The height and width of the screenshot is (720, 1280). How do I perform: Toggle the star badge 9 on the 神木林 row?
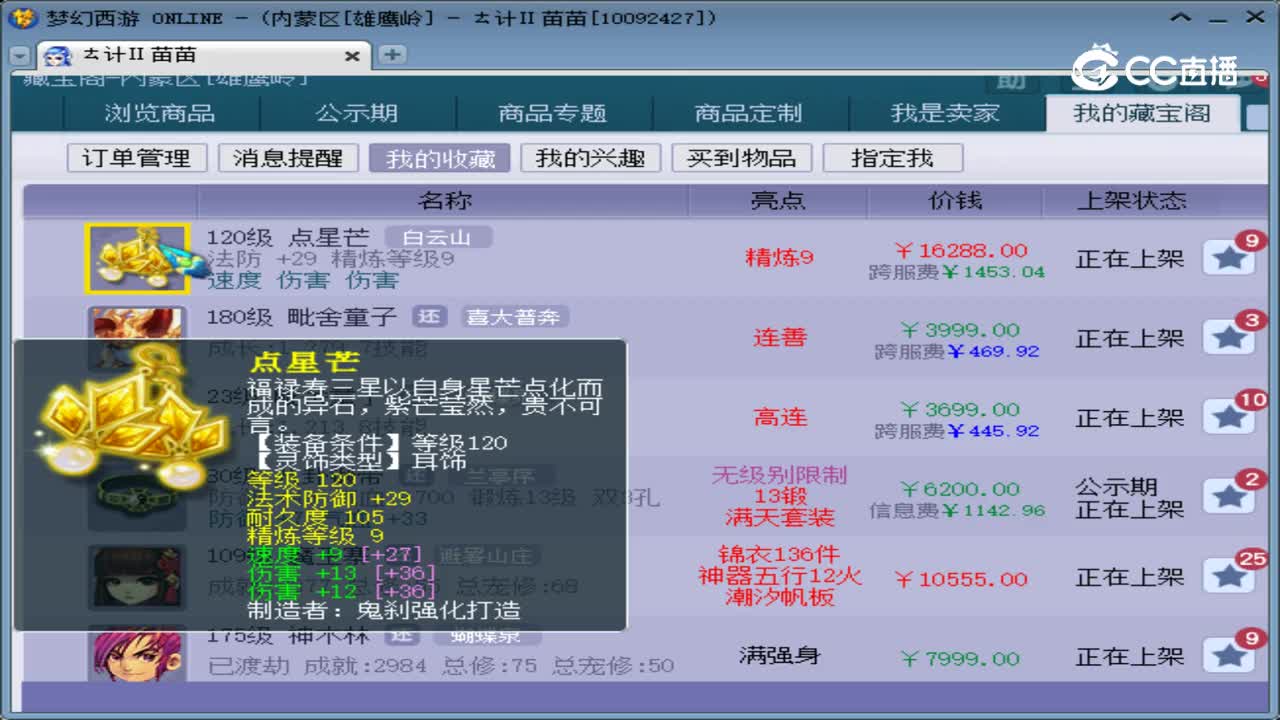1229,657
